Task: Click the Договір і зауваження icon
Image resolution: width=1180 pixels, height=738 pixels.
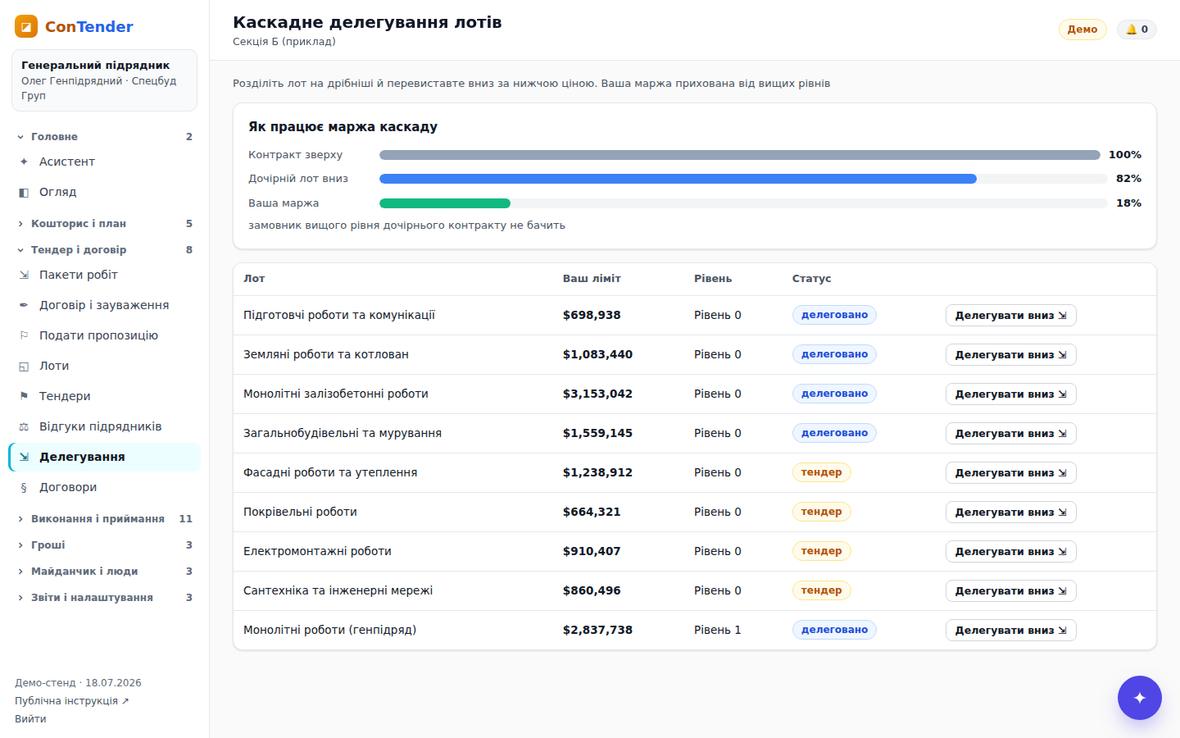Action: tap(23, 305)
